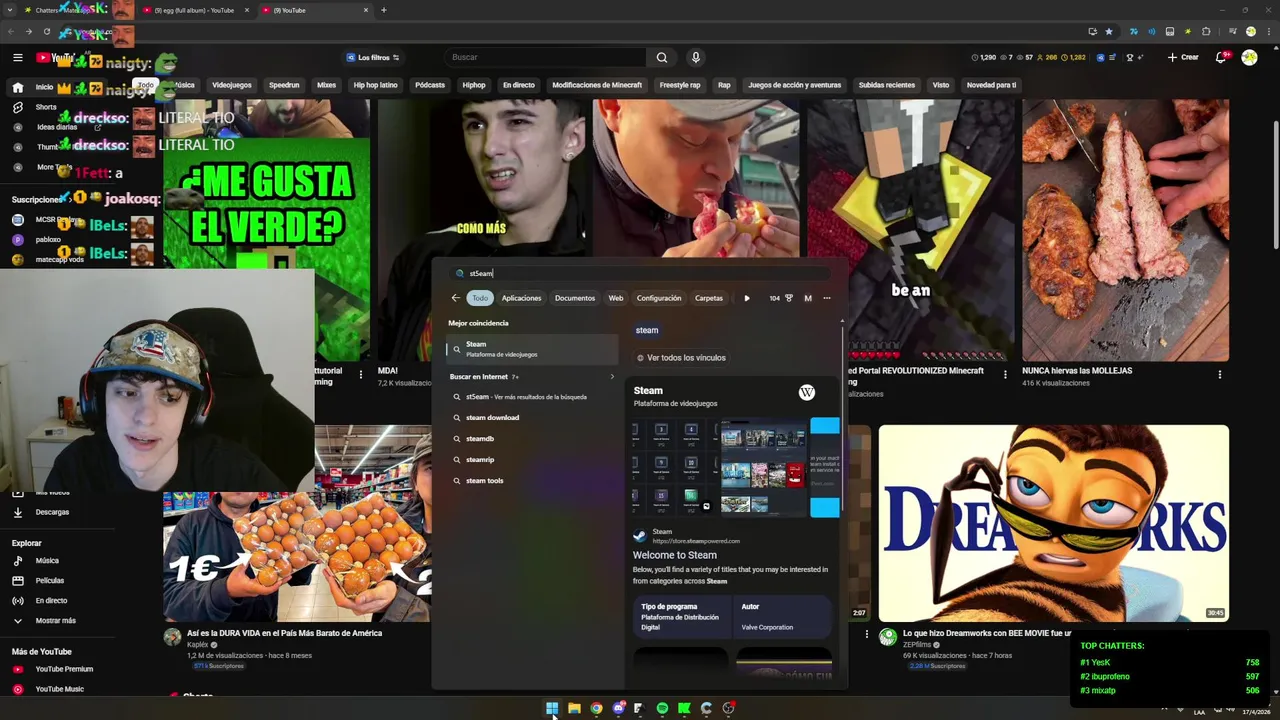Viewport: 1280px width, 720px height.
Task: Select the Aplicaciones search filter
Action: [521, 298]
